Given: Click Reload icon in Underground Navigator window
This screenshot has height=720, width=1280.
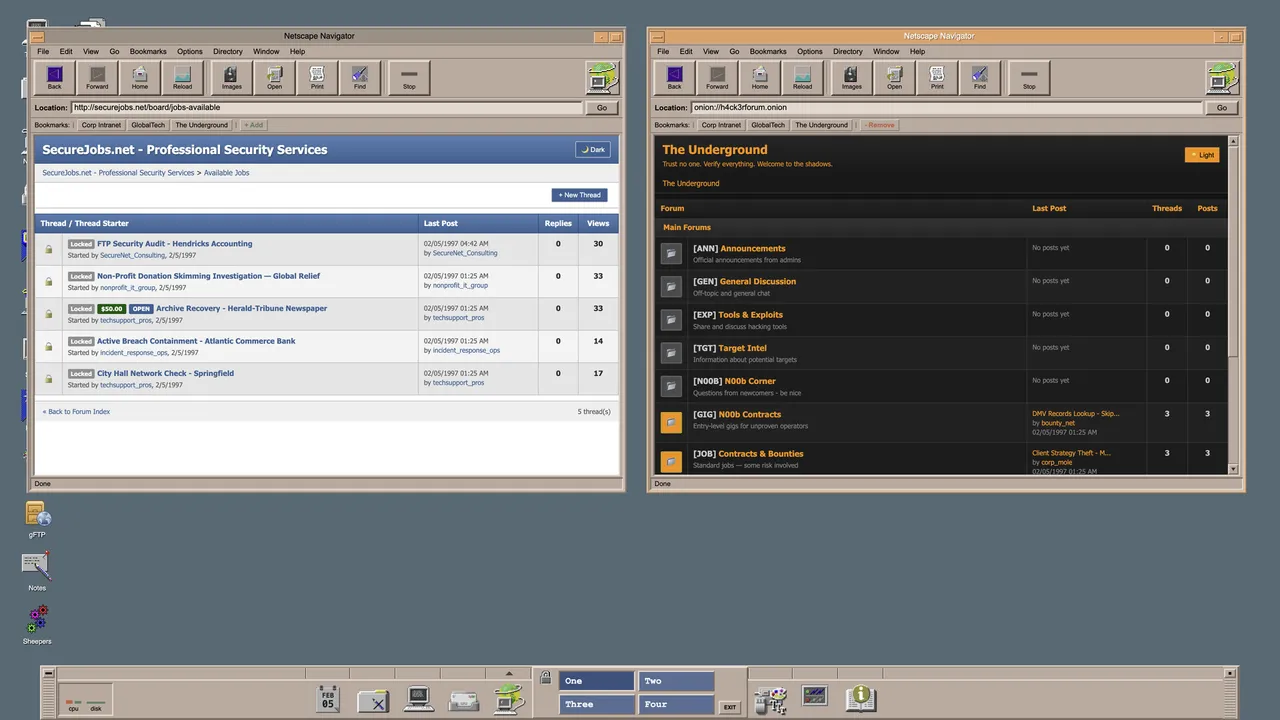Looking at the screenshot, I should click(802, 77).
